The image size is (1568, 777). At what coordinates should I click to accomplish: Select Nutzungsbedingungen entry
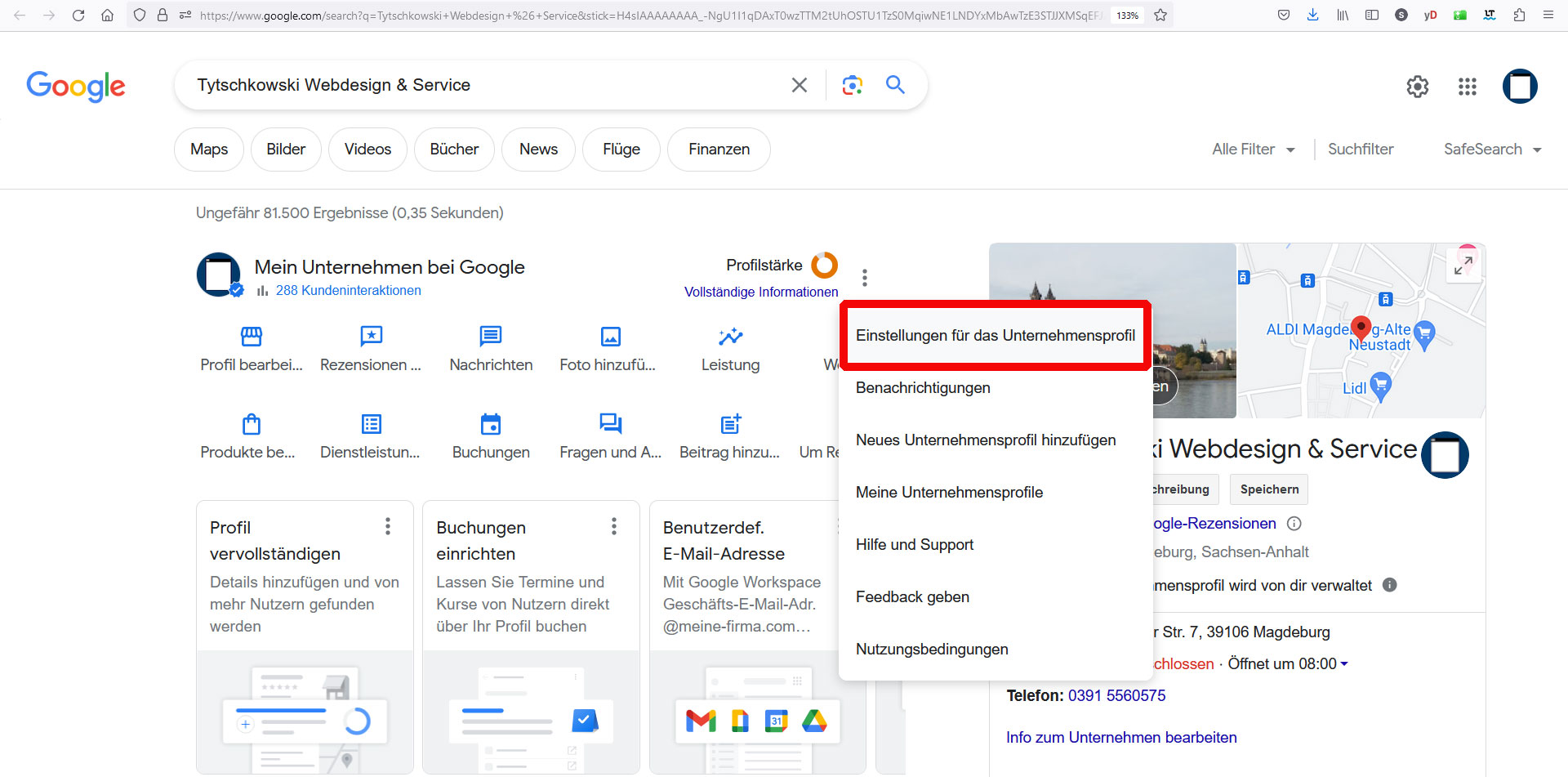tap(996, 649)
